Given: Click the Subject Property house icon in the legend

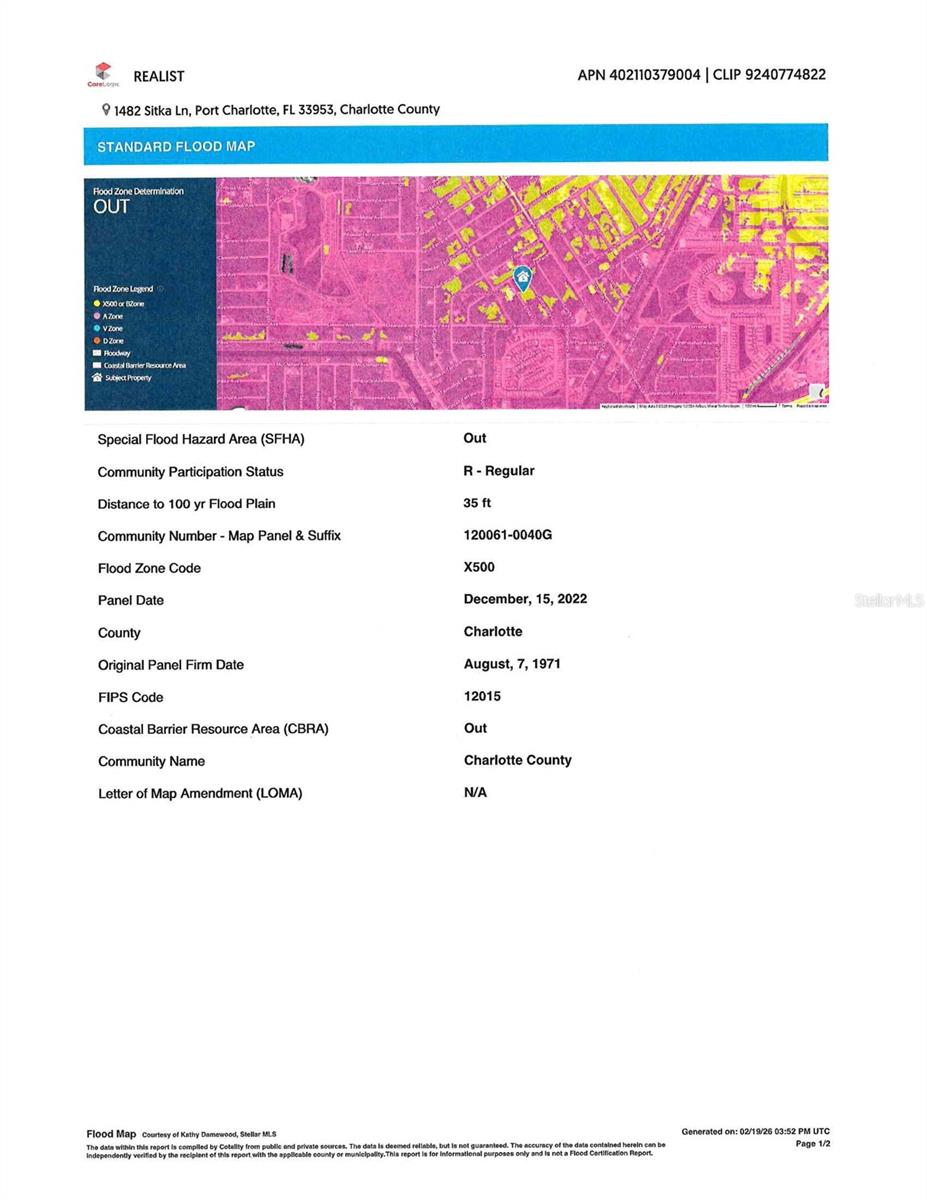Looking at the screenshot, I should pos(97,378).
